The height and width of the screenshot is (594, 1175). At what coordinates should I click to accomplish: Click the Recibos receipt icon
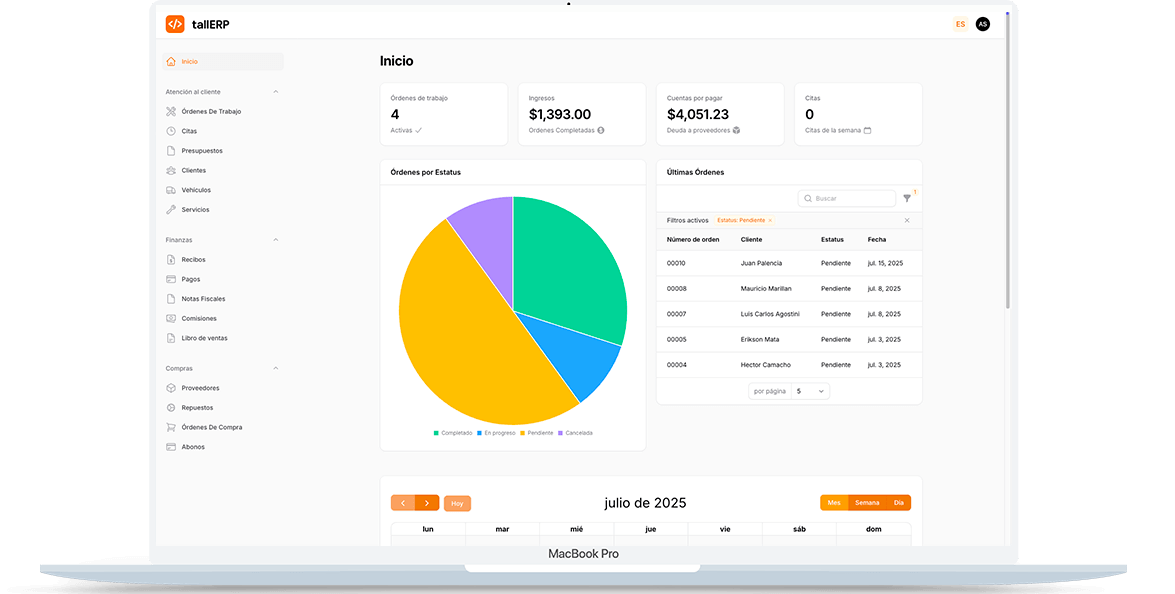(171, 260)
